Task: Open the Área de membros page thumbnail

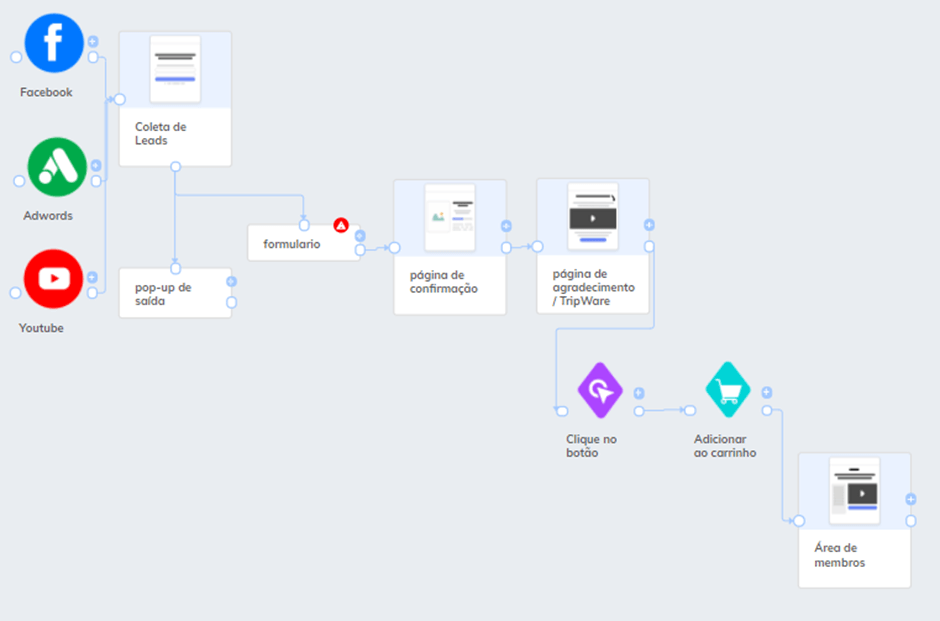Action: 854,491
